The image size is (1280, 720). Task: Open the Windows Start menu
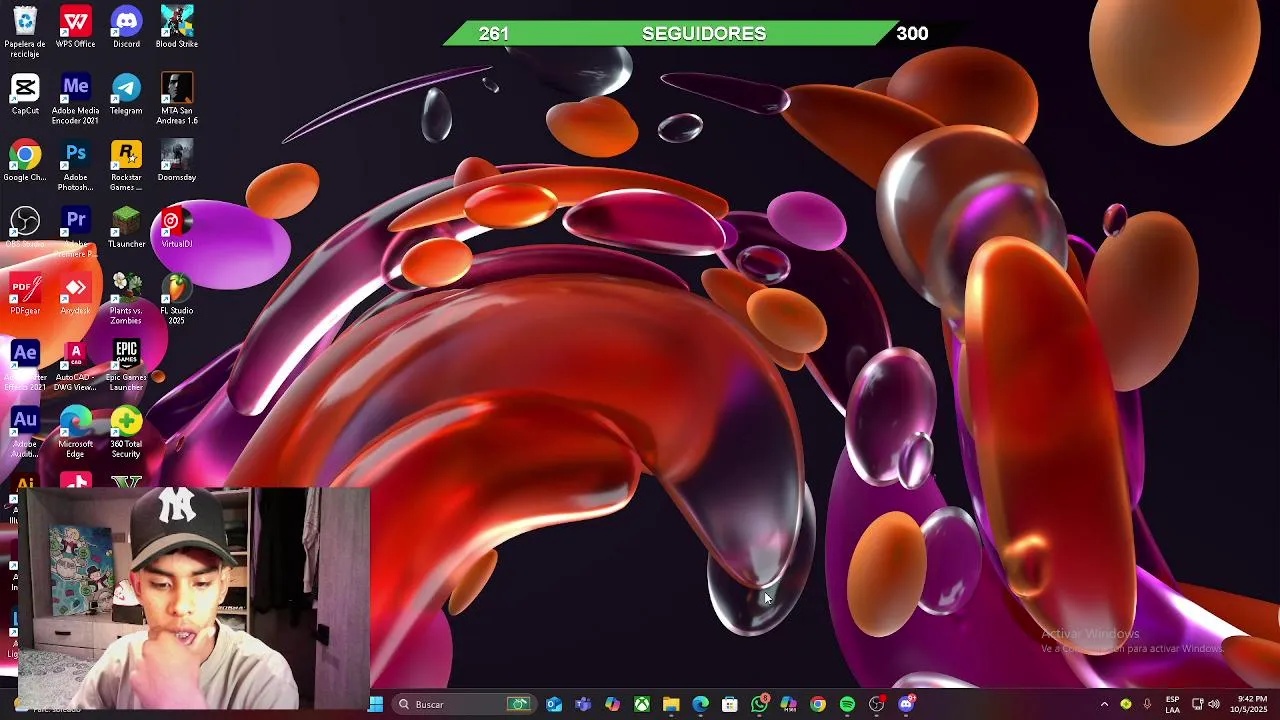pyautogui.click(x=376, y=704)
